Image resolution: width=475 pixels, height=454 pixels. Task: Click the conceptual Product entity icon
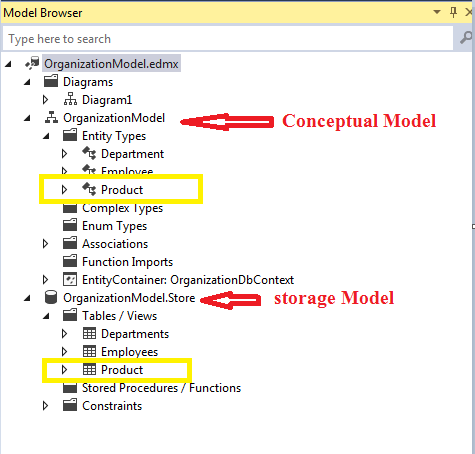coord(89,189)
